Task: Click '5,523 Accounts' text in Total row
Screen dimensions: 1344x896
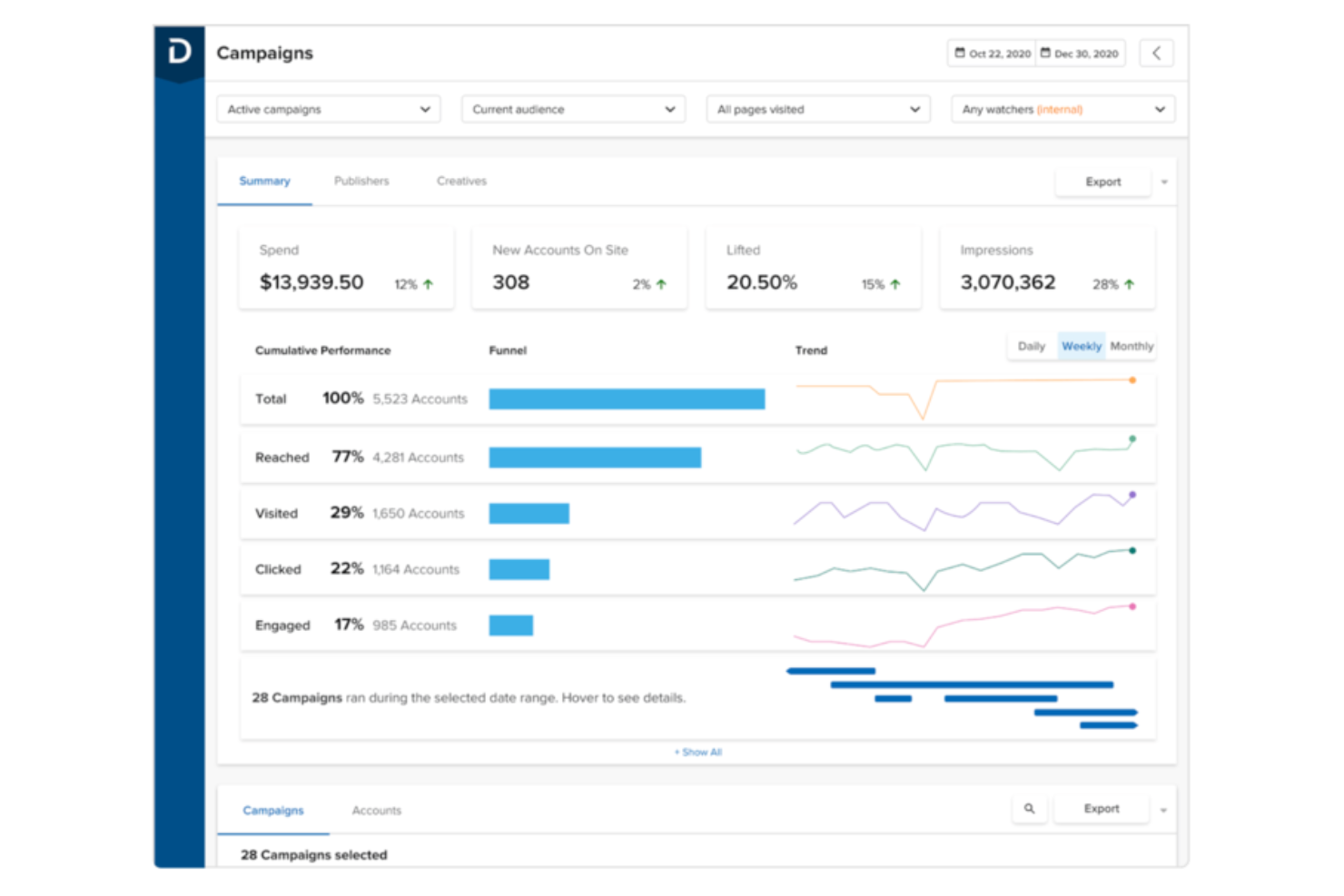Action: [420, 399]
